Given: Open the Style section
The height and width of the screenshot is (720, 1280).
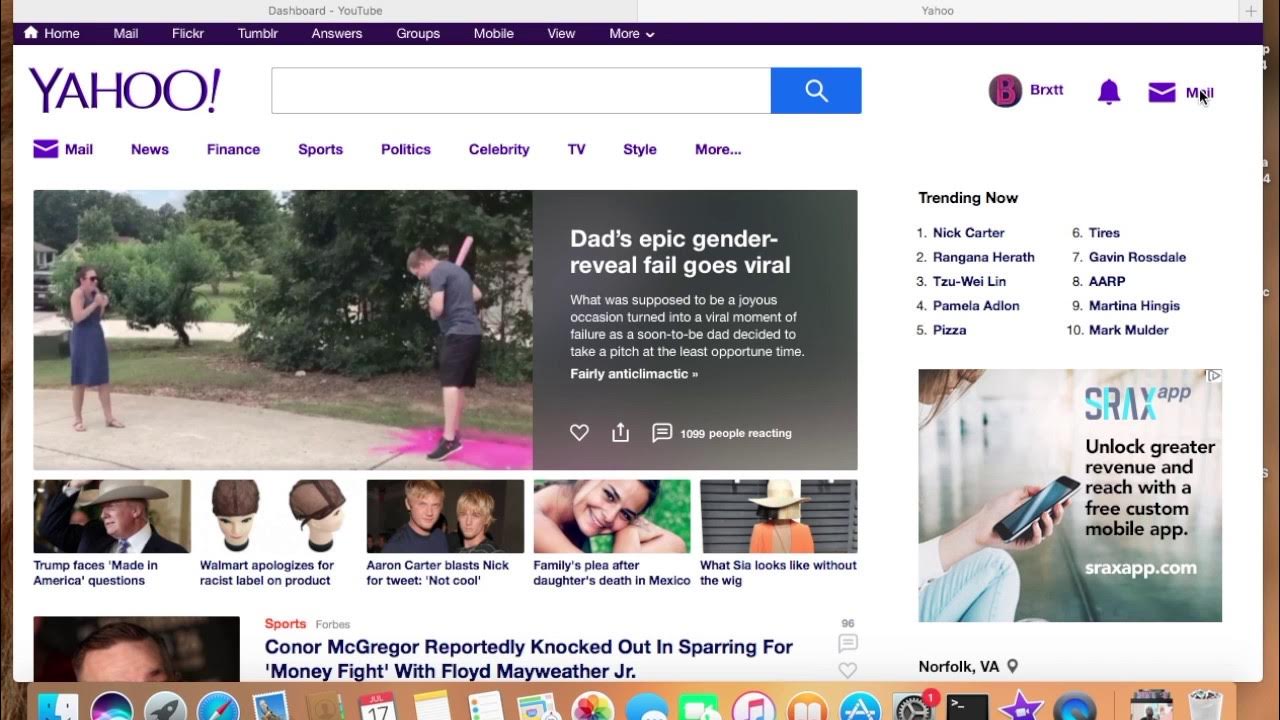Looking at the screenshot, I should 640,149.
